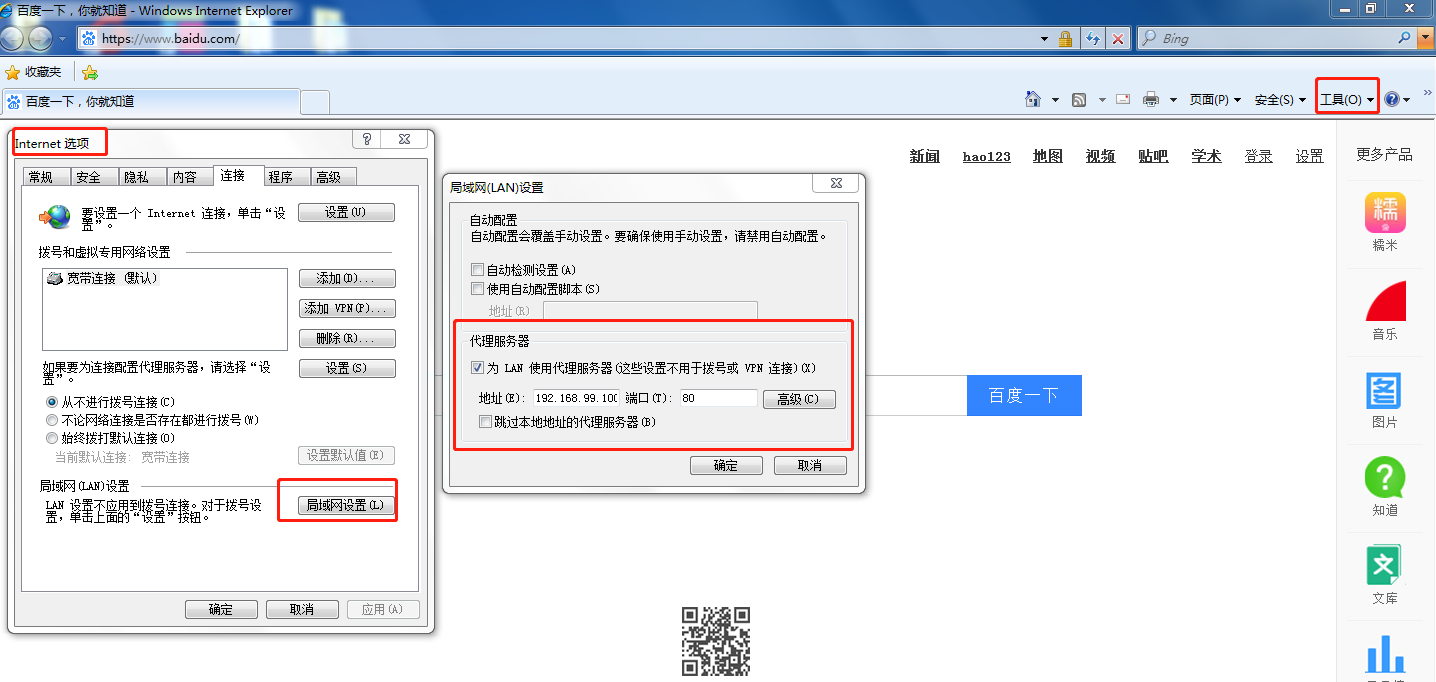Viewport: 1436px width, 682px height.
Task: Click the Read Mail envelope icon
Action: [x=1121, y=99]
